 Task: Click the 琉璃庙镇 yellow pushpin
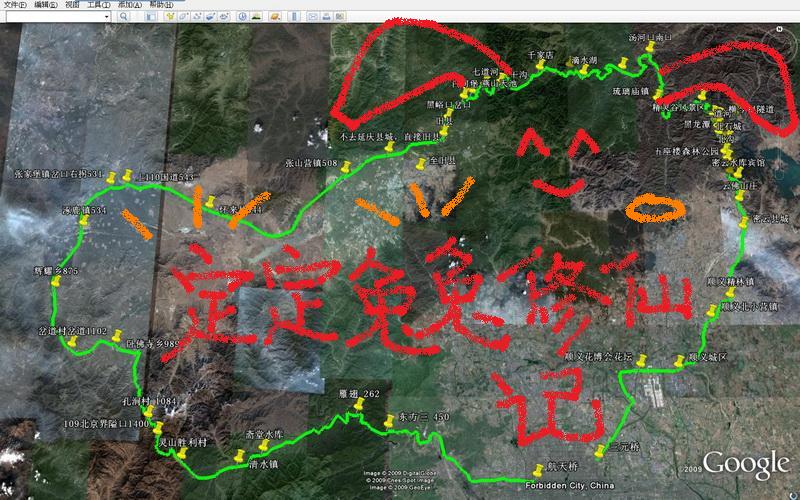(x=658, y=94)
